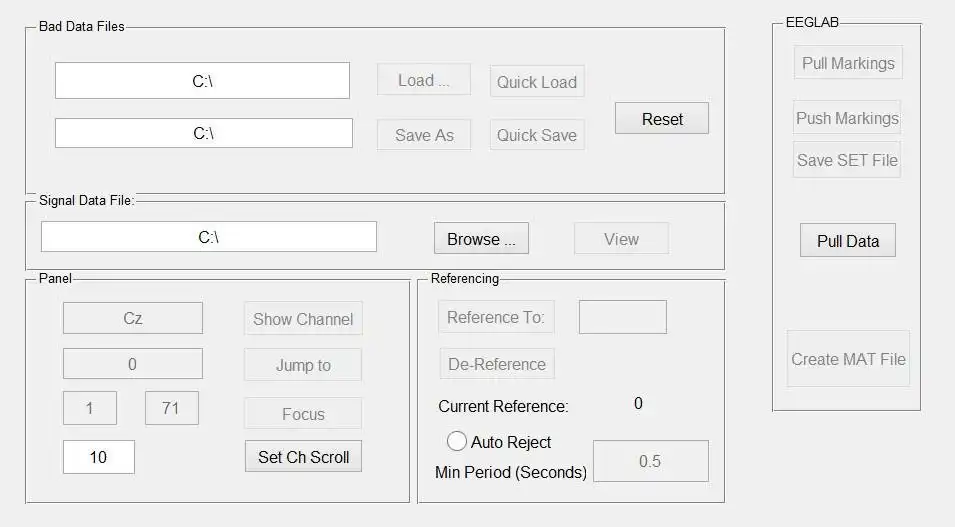
Task: Click the View signal button
Action: (620, 239)
